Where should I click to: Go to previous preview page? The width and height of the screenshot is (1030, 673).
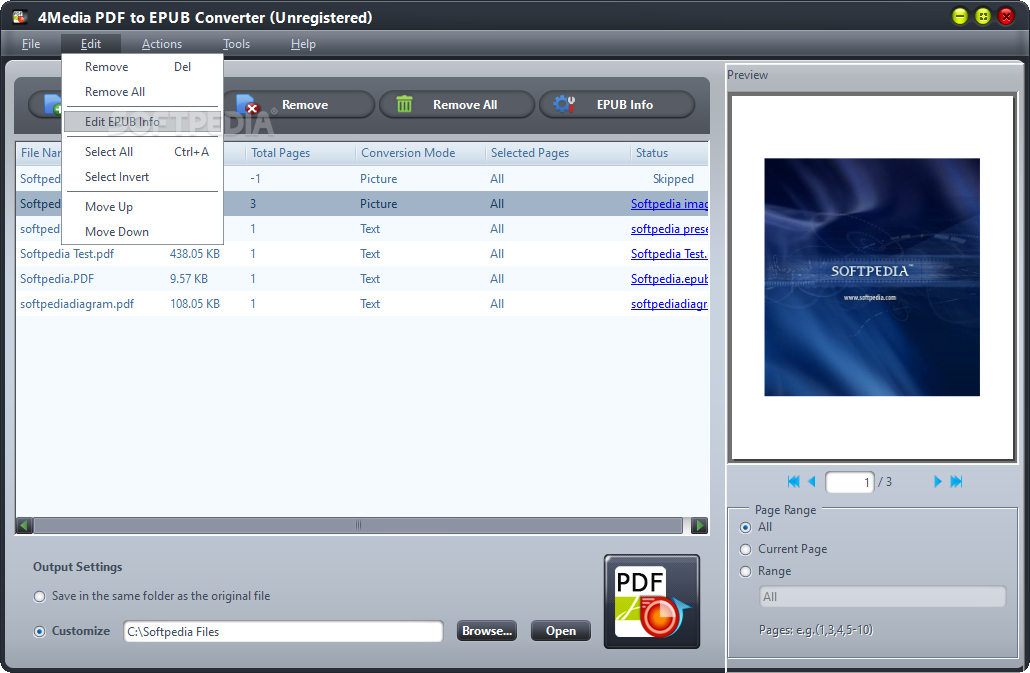coord(811,481)
